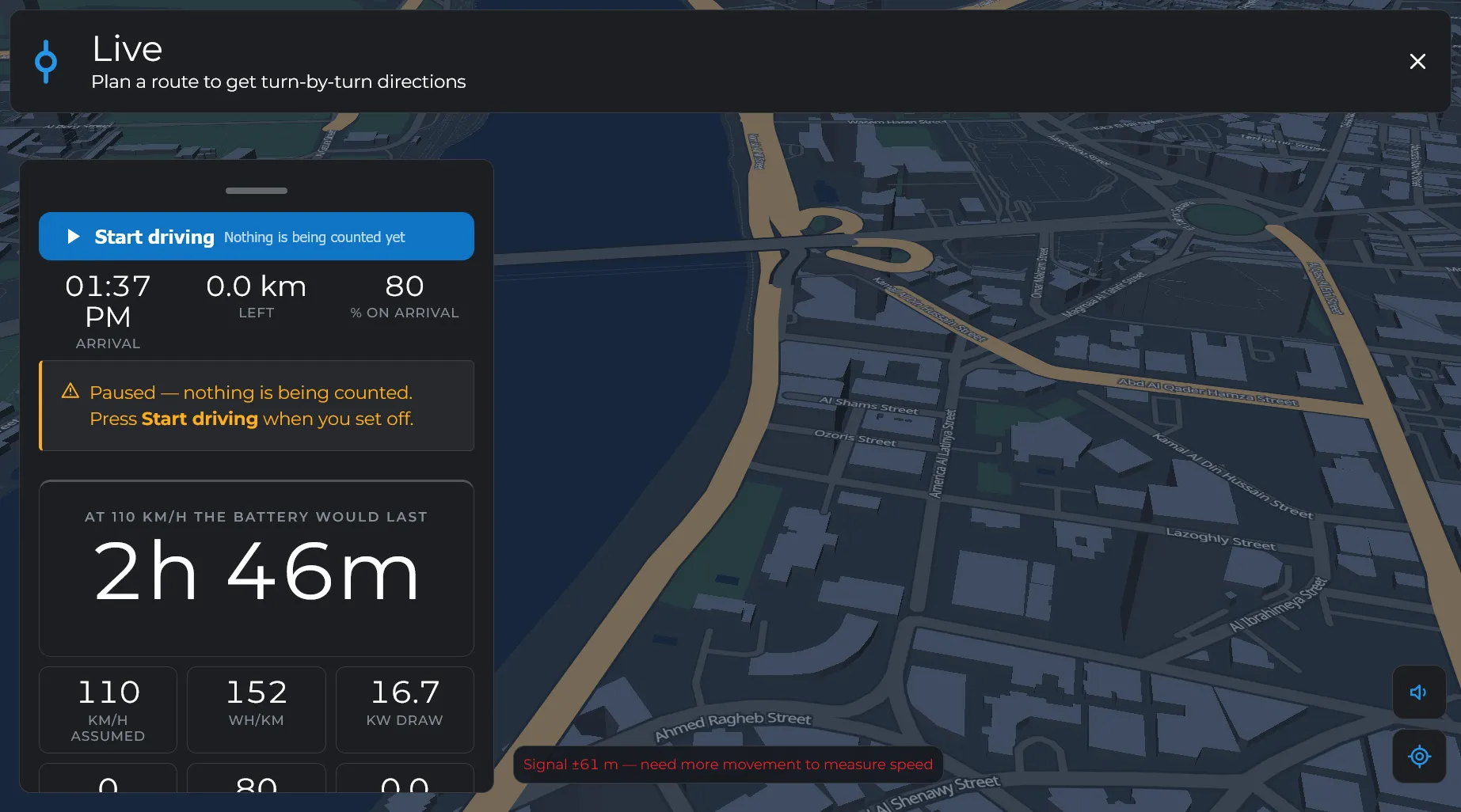Image resolution: width=1461 pixels, height=812 pixels.
Task: Click the Live heading text
Action: tap(127, 49)
